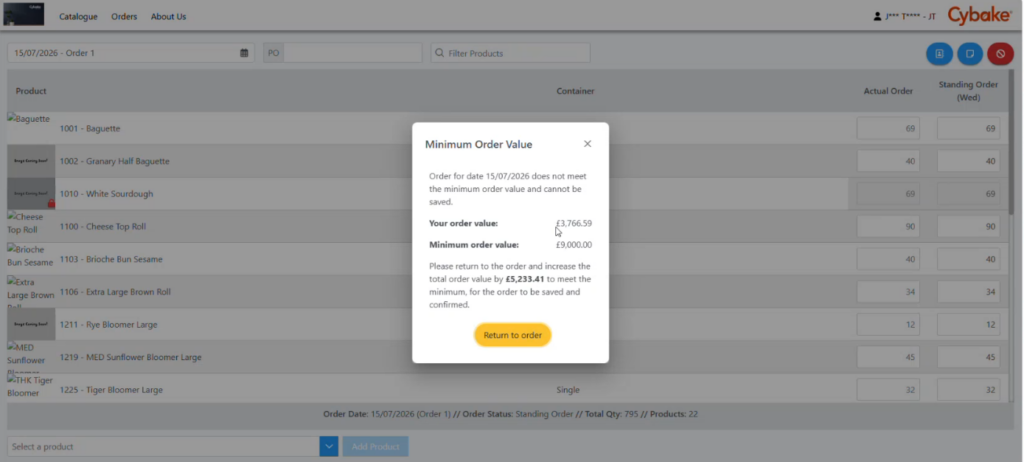Viewport: 1024px width, 462px height.
Task: Click the magnifier icon in Filter Products
Action: 440,53
